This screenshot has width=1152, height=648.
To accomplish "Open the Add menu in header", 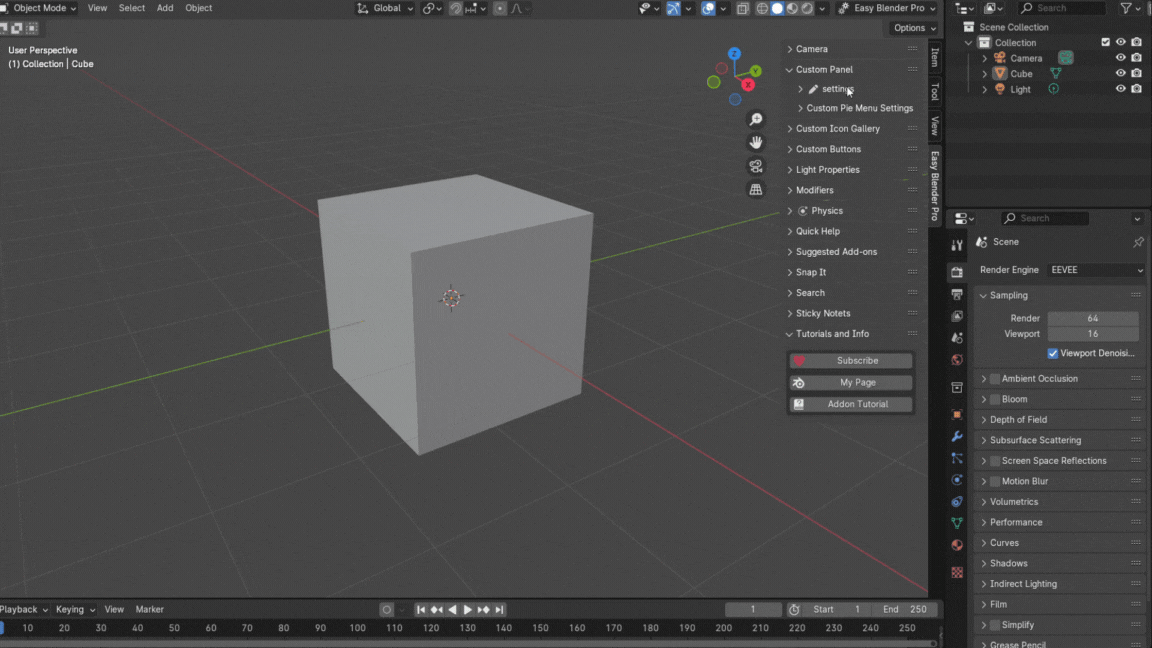I will 165,8.
